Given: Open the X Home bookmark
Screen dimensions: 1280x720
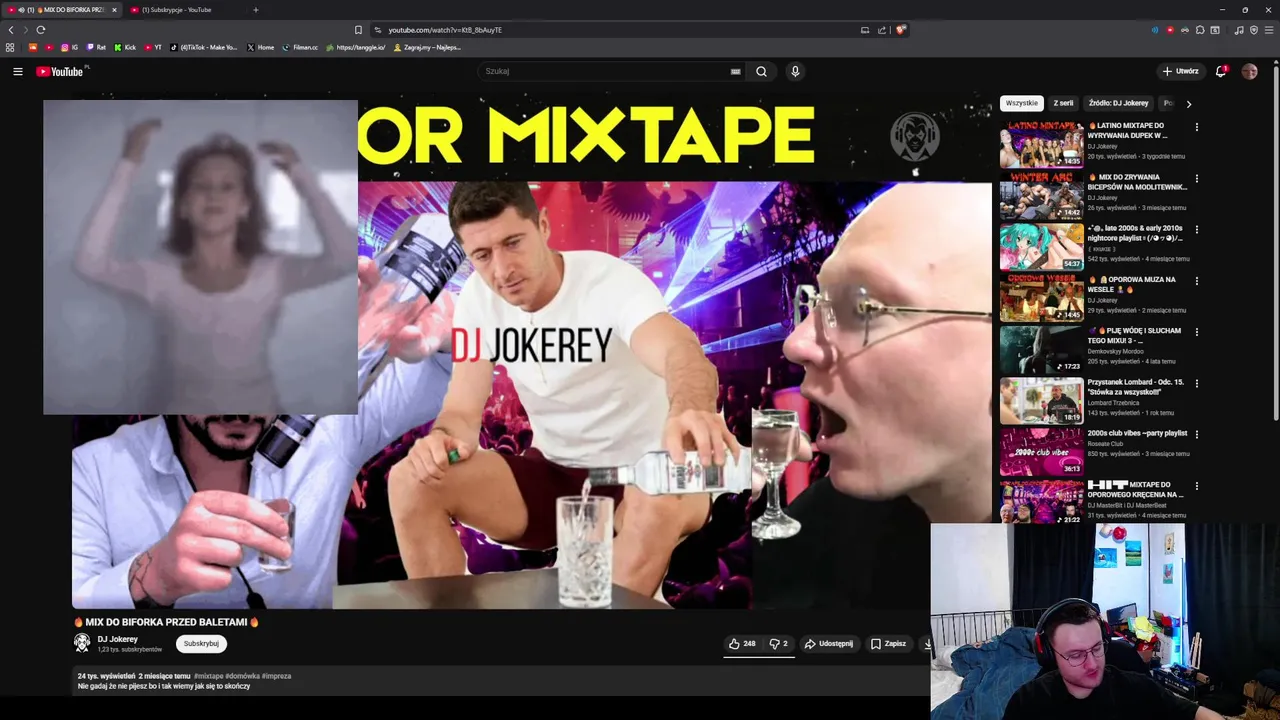Looking at the screenshot, I should (x=261, y=47).
